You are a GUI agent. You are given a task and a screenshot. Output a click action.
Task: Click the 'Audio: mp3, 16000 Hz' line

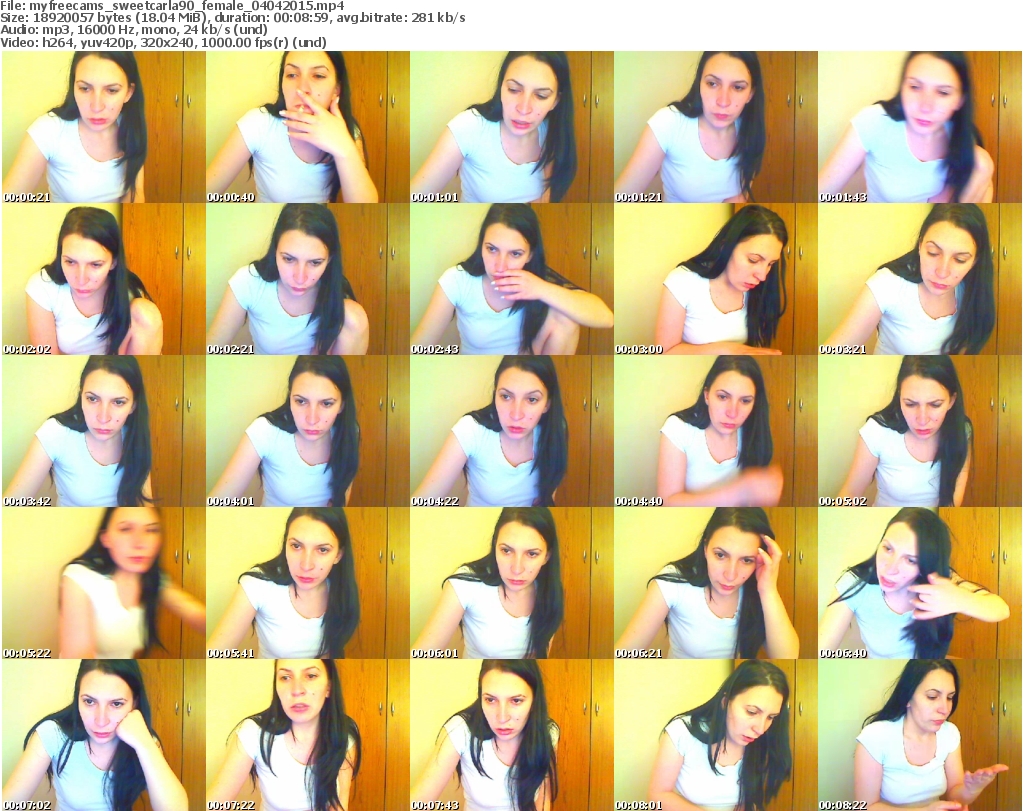pyautogui.click(x=134, y=30)
